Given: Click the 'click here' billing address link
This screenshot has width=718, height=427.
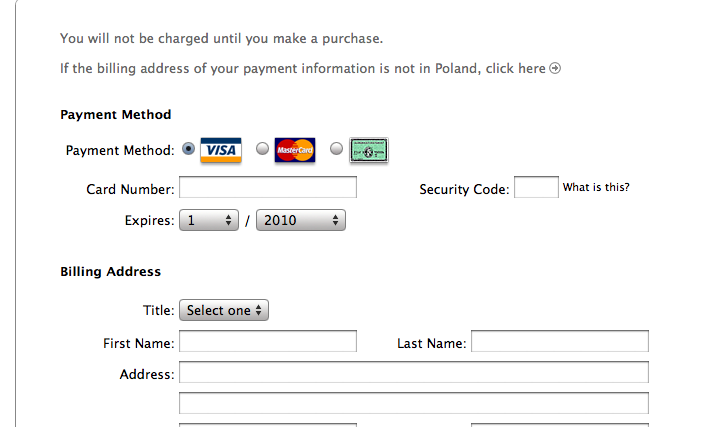Looking at the screenshot, I should (x=516, y=68).
